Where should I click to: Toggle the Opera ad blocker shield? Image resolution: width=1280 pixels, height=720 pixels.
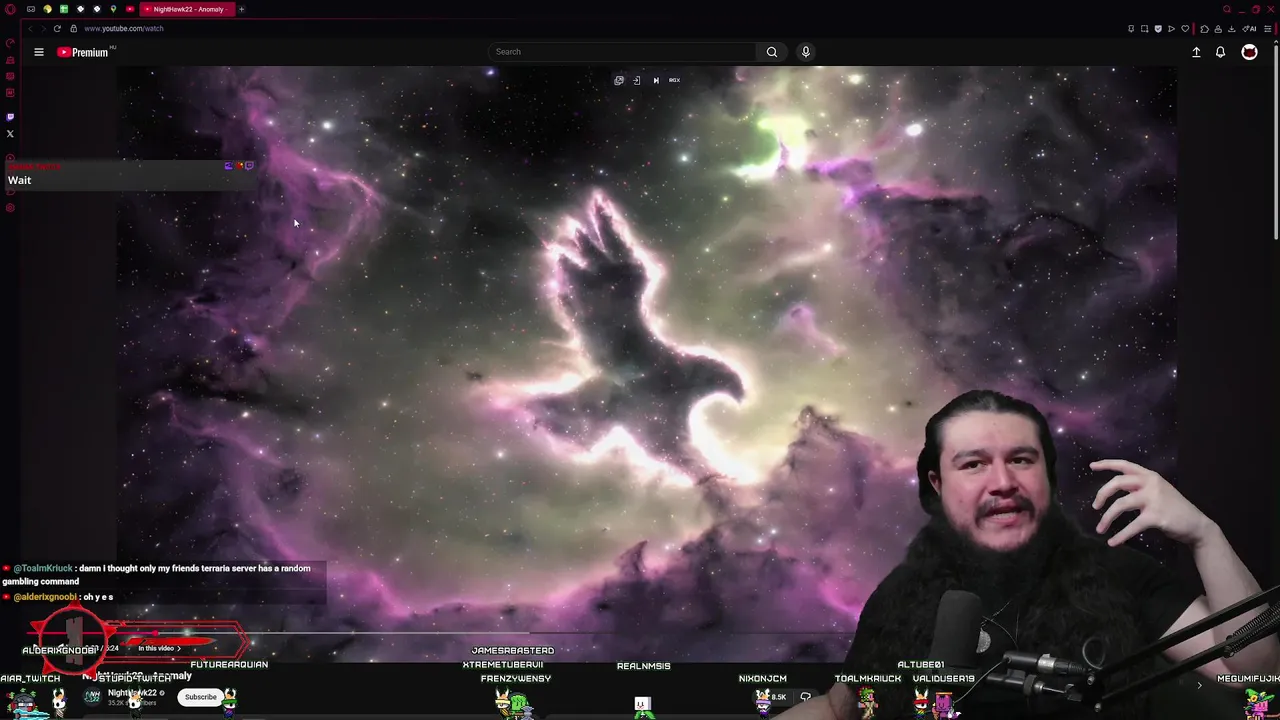[x=1158, y=29]
